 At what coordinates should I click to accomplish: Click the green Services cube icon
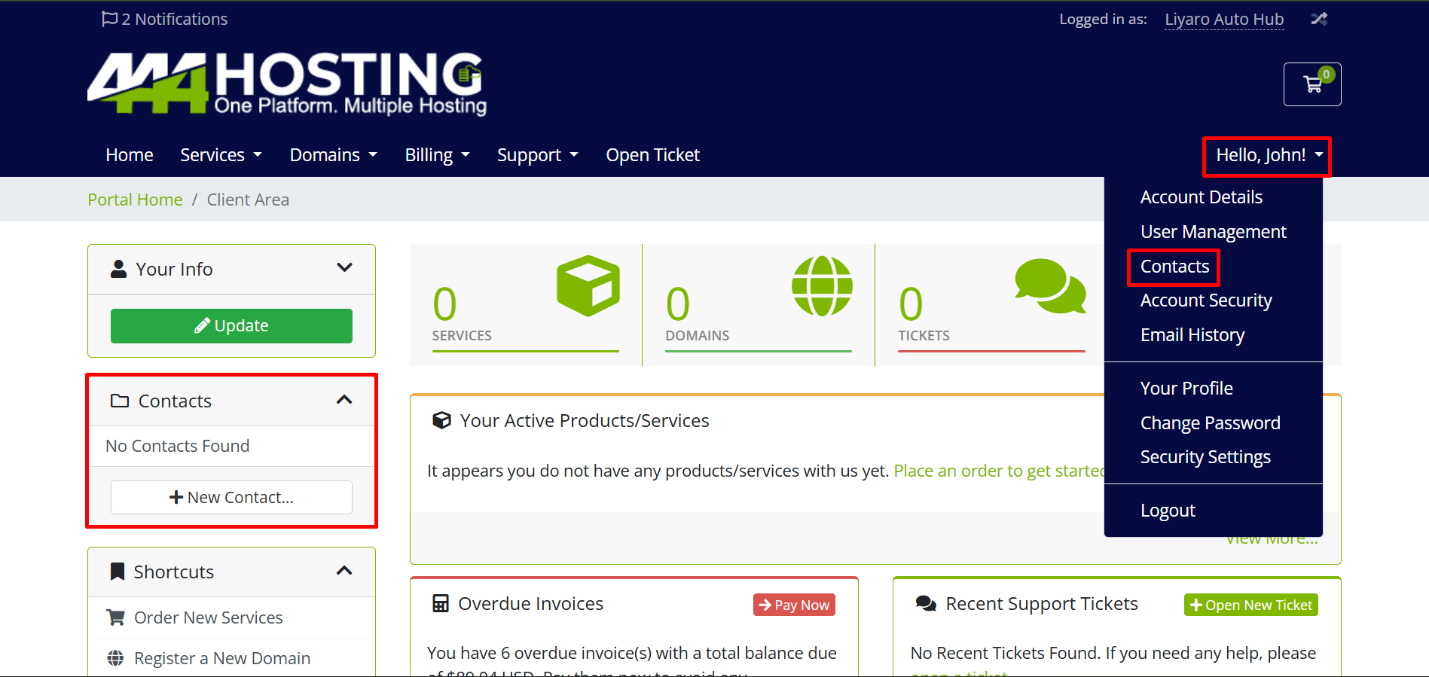(588, 285)
